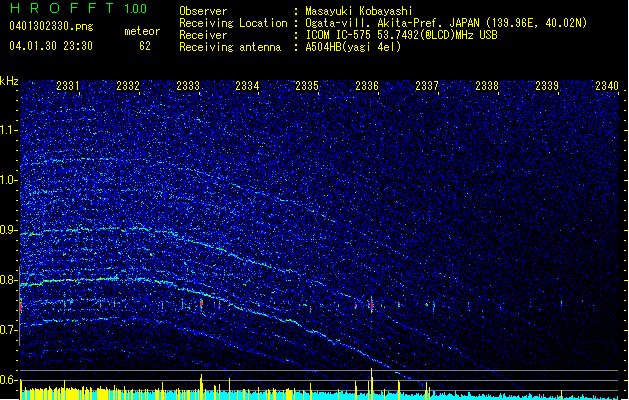
Task: Click the tallest yellow spike under 2336 in the bottom graph
Action: tap(371, 384)
